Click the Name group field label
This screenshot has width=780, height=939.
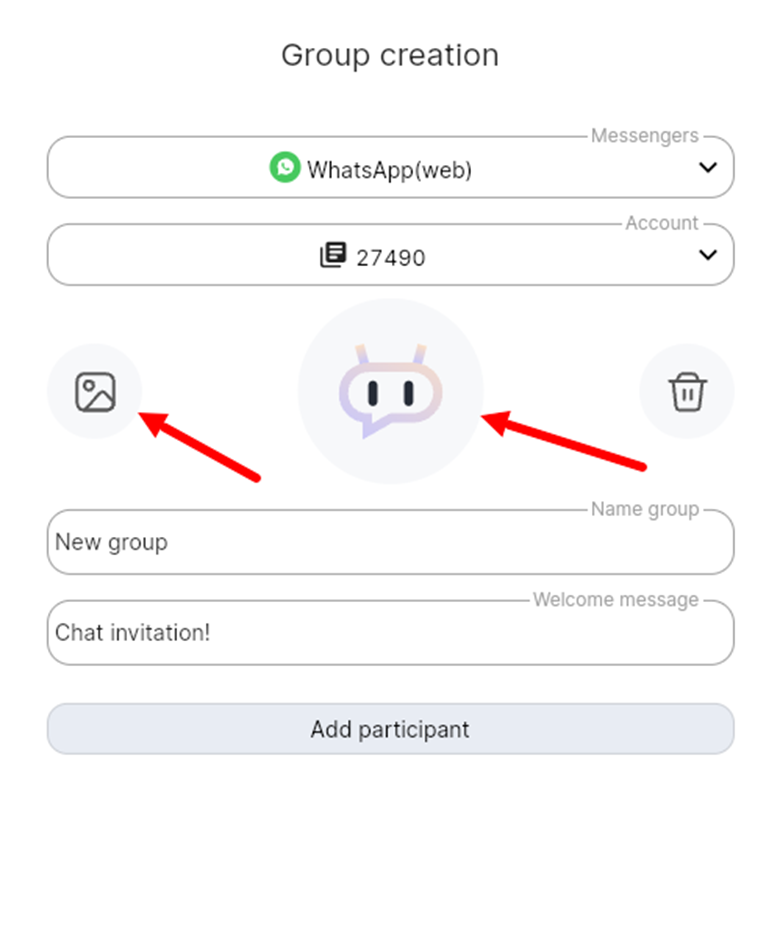(644, 510)
